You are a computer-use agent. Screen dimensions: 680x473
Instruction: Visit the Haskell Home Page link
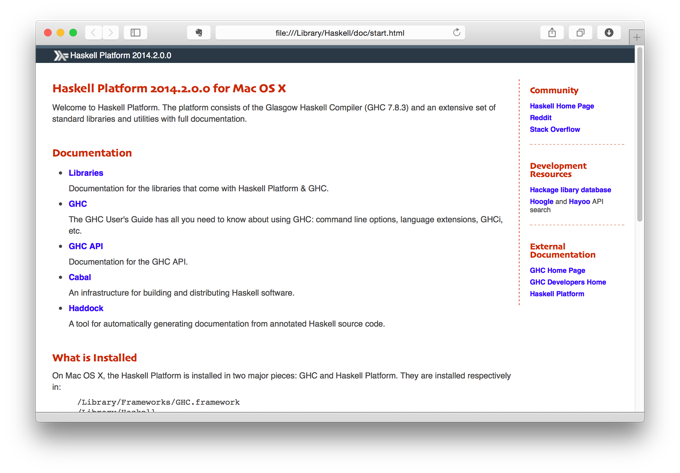click(562, 106)
